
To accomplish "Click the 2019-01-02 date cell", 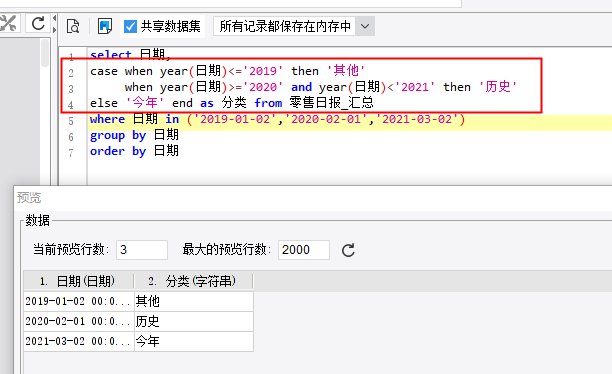I will click(79, 301).
